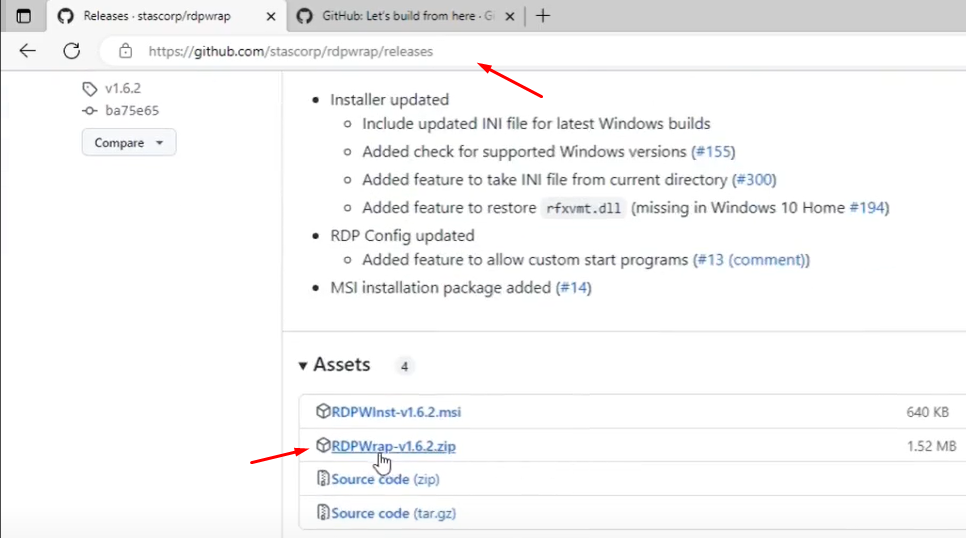Click the 'Installer updated' bullet text
The width and height of the screenshot is (966, 538).
point(389,100)
